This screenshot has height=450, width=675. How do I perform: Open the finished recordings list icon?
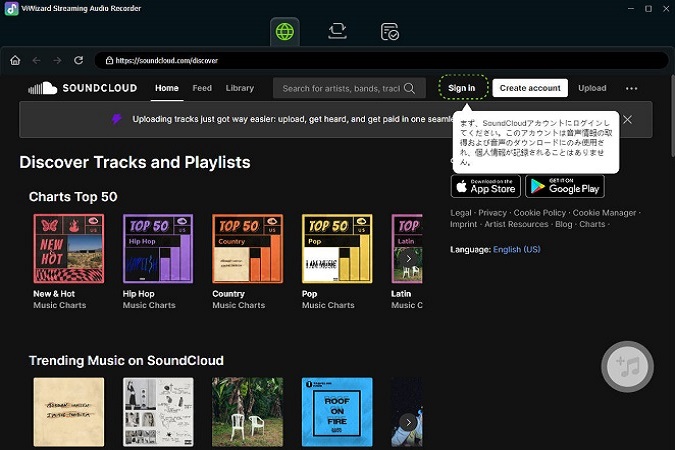390,31
